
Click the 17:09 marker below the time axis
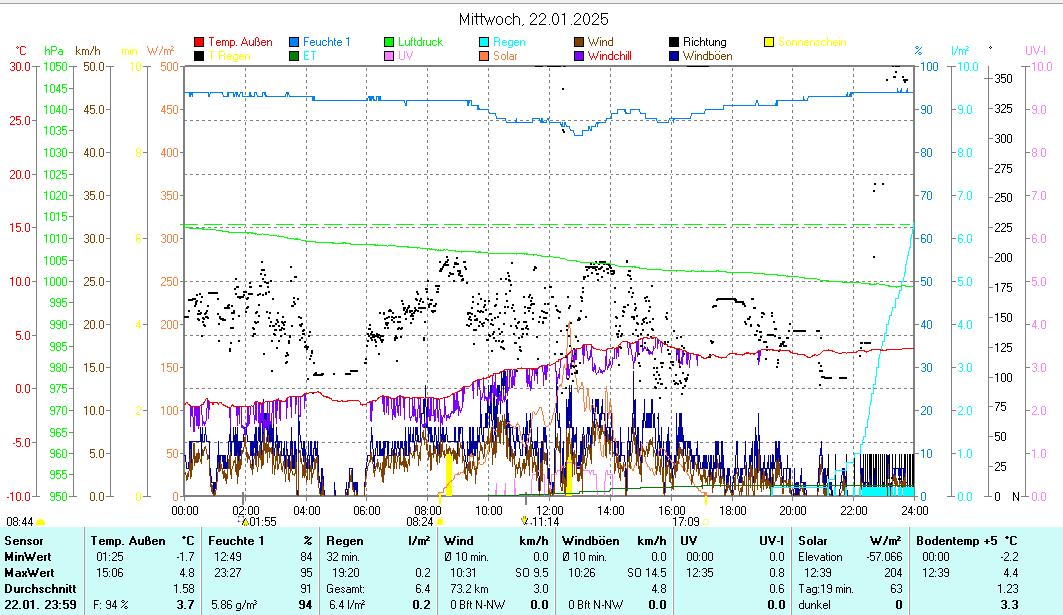click(x=685, y=521)
